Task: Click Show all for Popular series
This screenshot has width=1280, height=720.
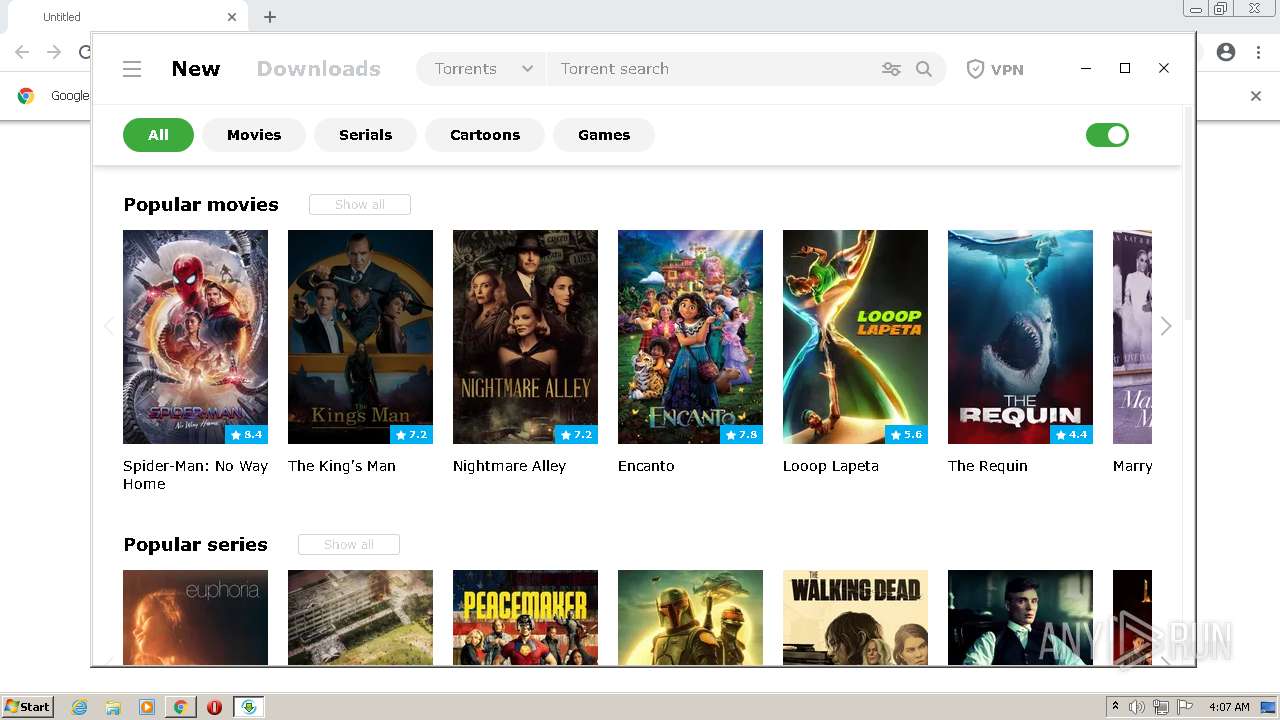Action: tap(349, 545)
